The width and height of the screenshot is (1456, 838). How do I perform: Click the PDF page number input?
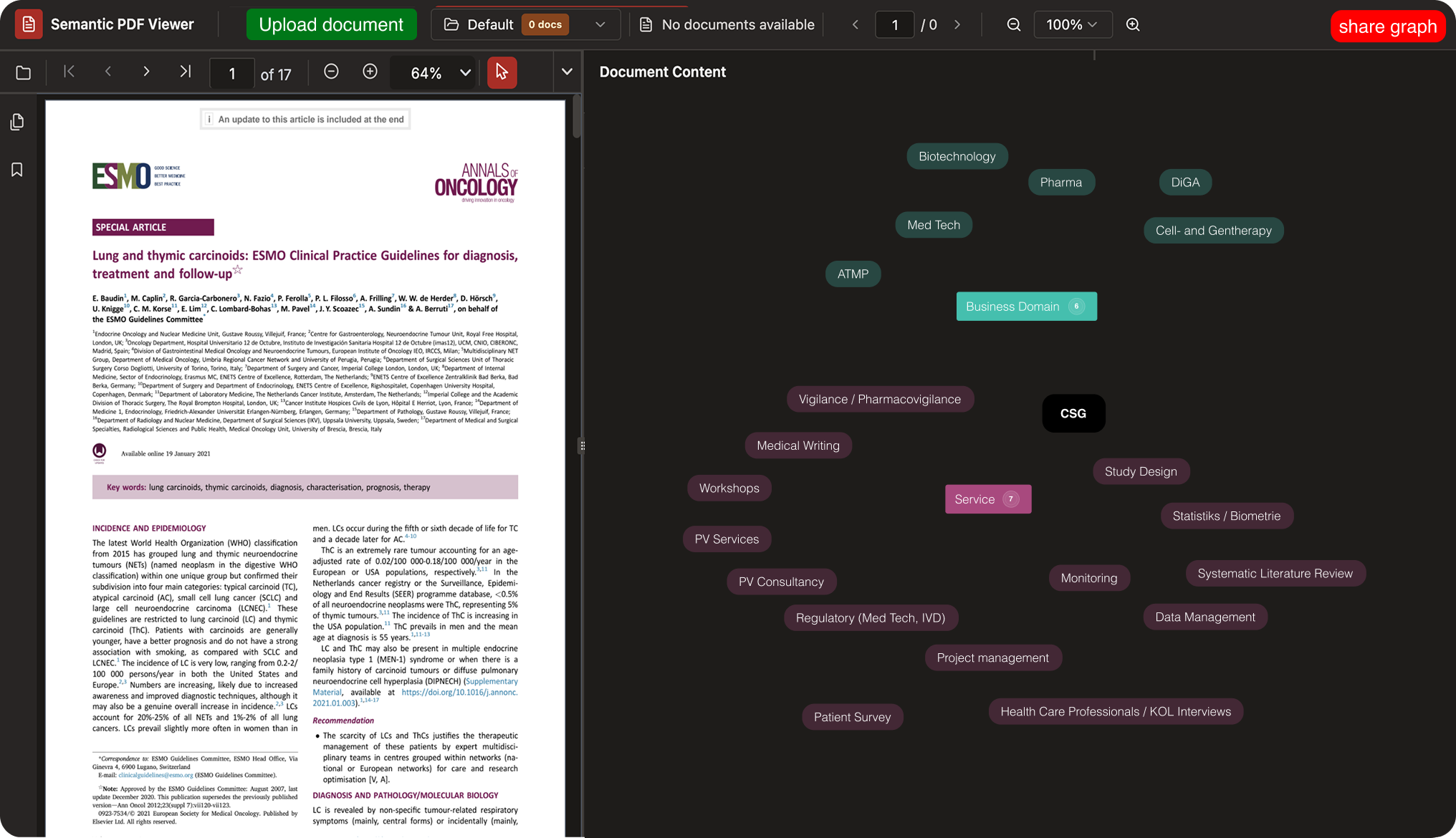click(232, 73)
